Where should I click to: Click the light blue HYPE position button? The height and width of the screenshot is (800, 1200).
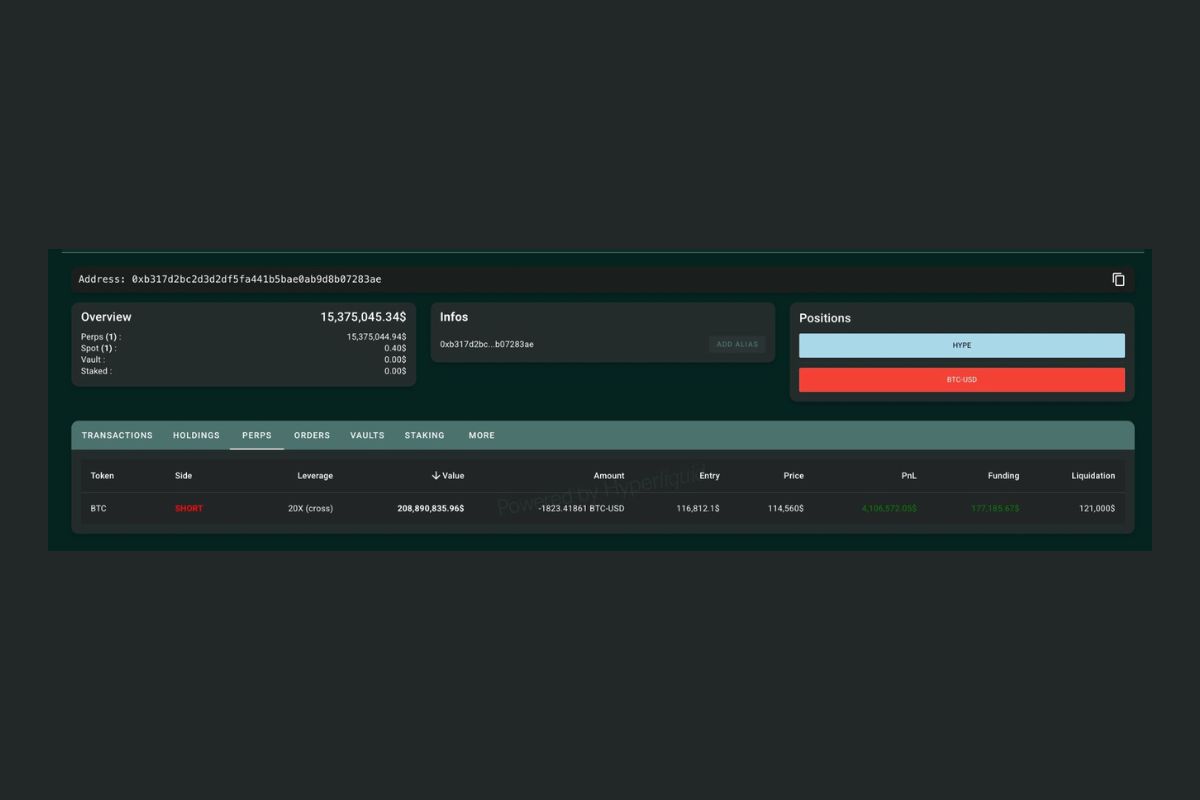961,346
